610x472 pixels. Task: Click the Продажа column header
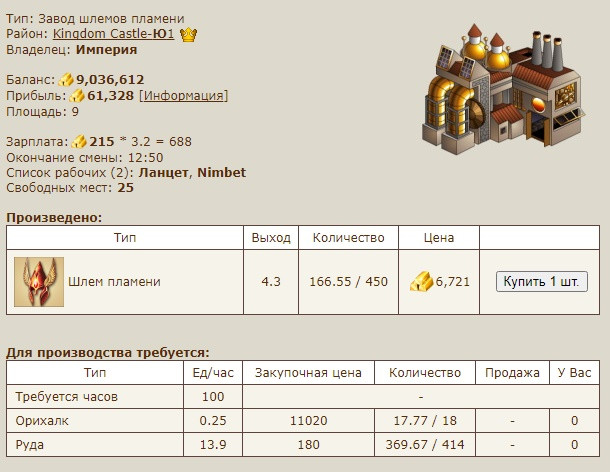pyautogui.click(x=512, y=373)
